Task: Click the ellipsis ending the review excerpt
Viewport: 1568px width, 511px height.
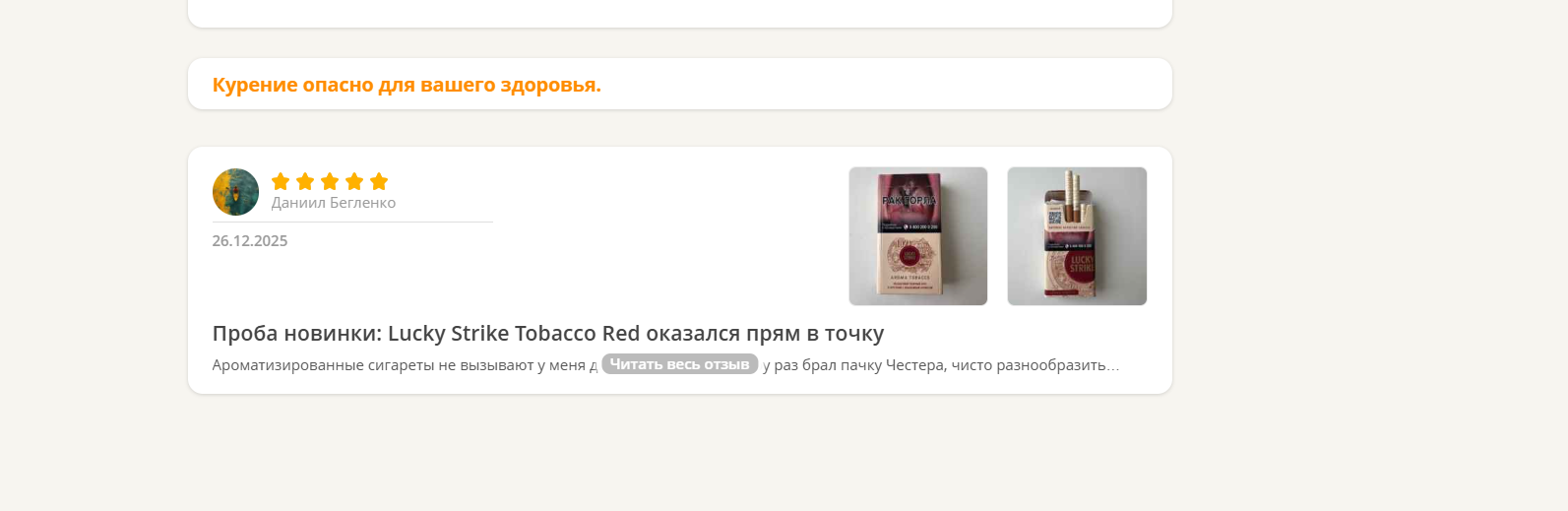Action: click(1113, 367)
